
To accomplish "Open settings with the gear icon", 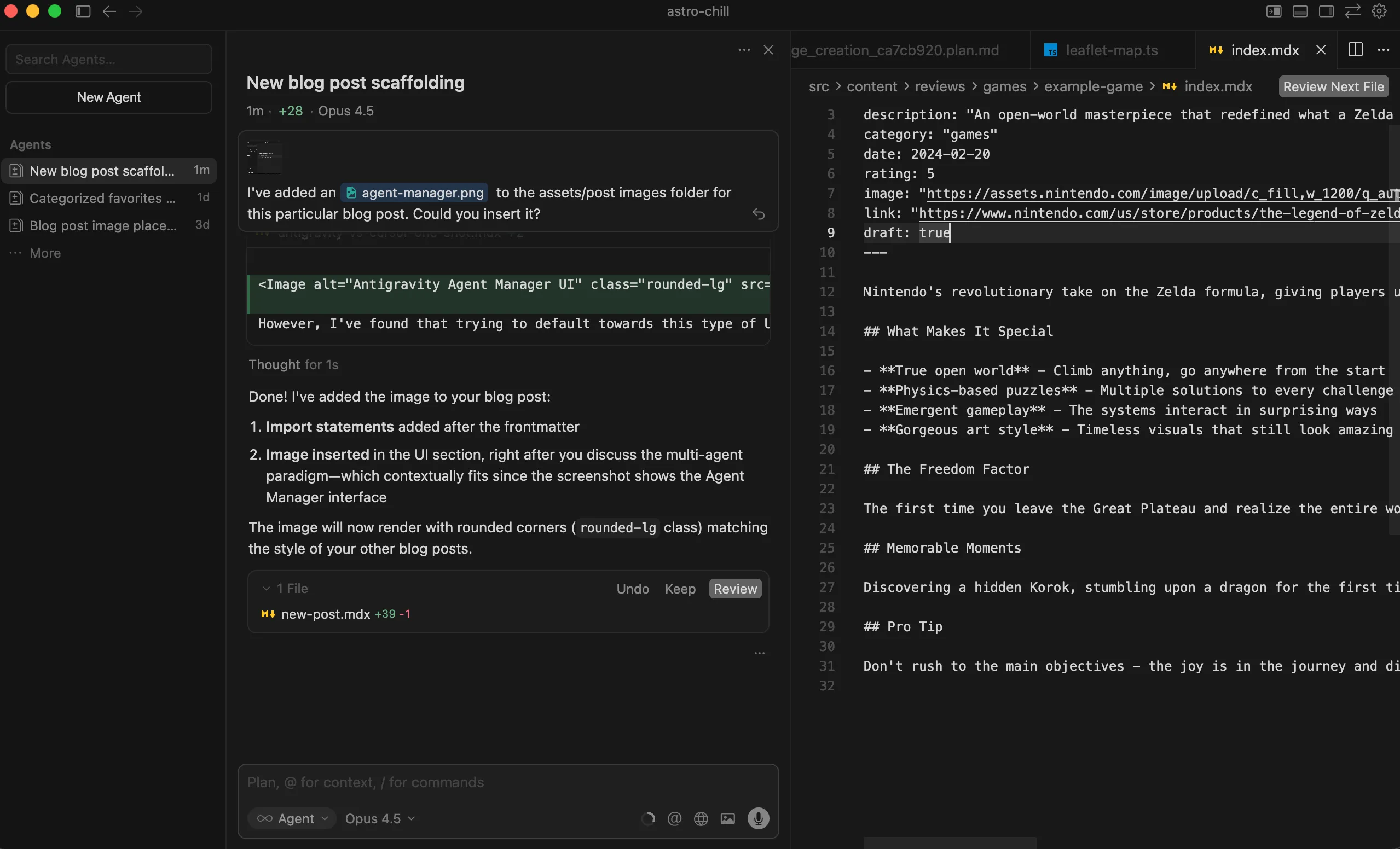I will [x=1379, y=11].
